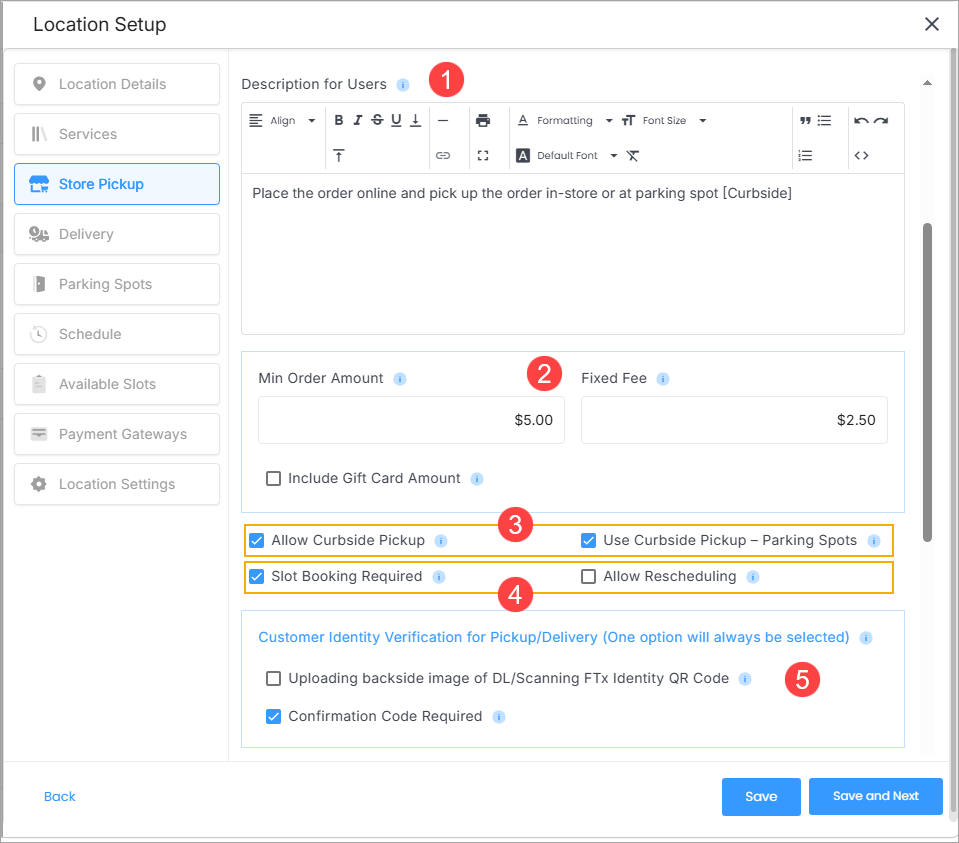This screenshot has width=959, height=843.
Task: Close the Location Setup dialog
Action: [x=931, y=24]
